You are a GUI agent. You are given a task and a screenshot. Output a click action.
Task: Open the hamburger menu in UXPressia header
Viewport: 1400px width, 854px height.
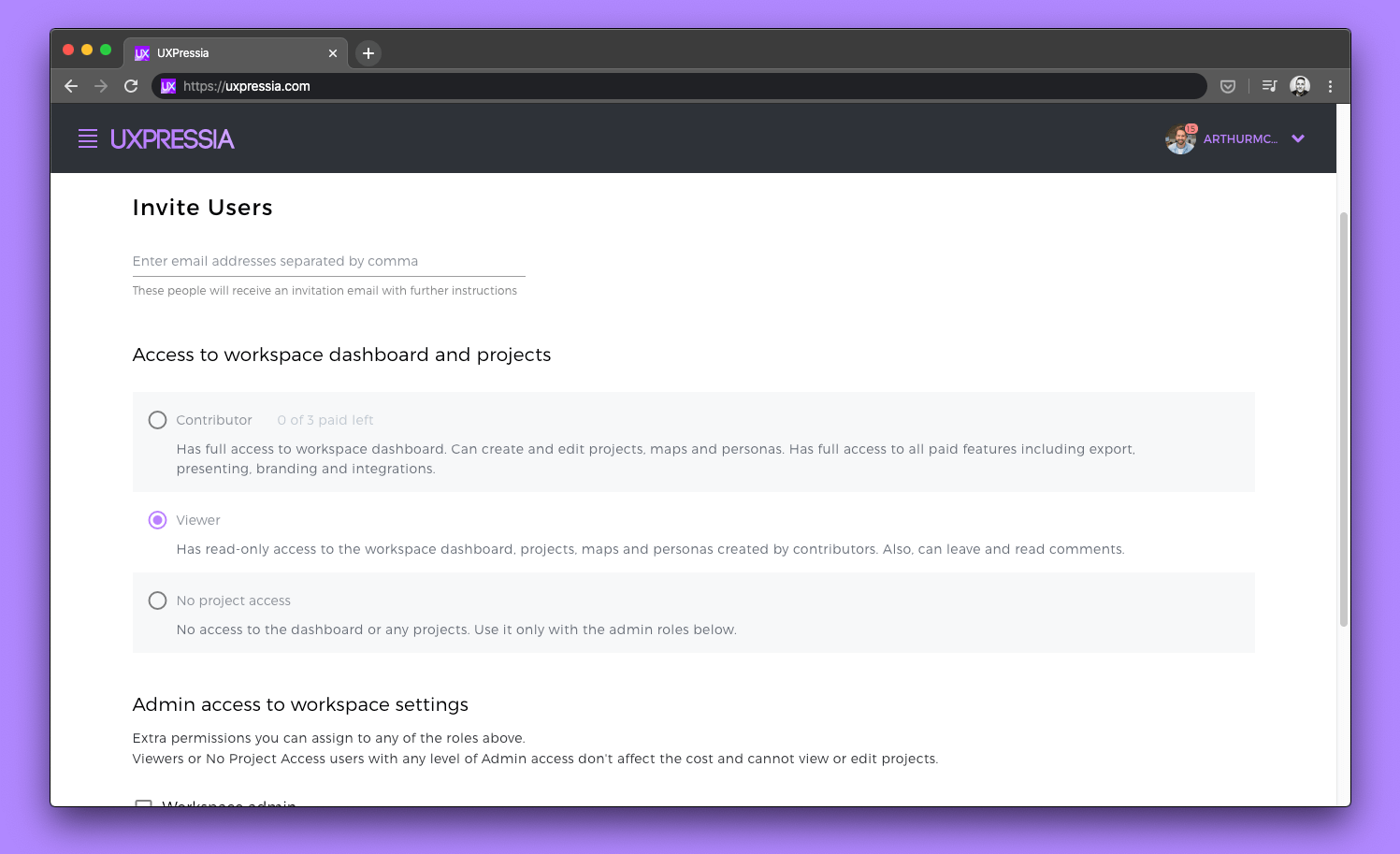point(88,138)
